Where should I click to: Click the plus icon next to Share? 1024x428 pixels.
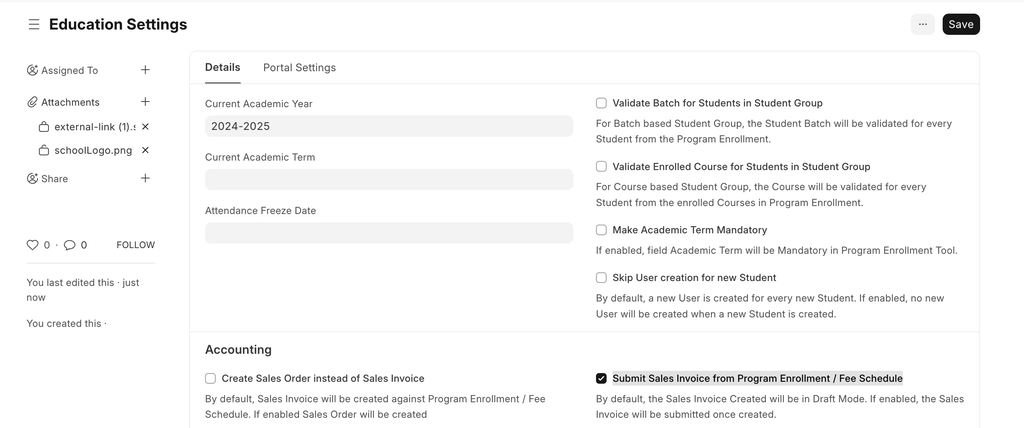(x=145, y=178)
